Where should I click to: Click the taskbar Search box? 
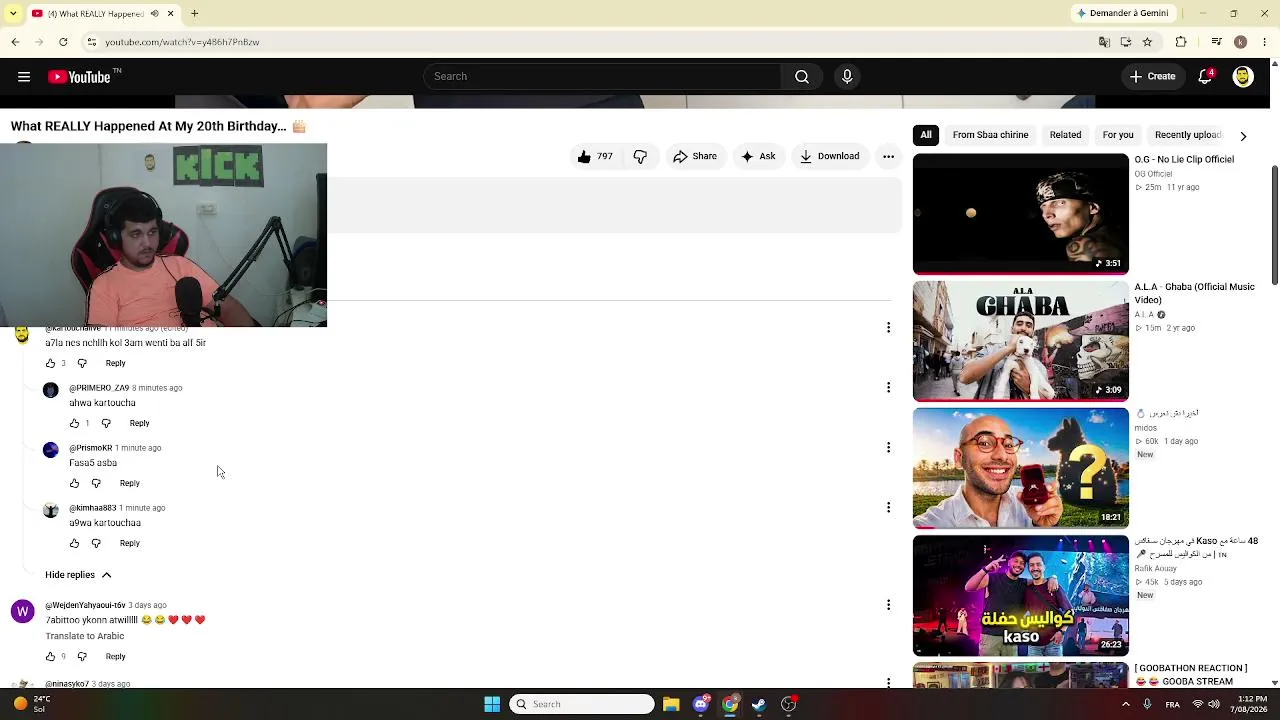point(582,704)
